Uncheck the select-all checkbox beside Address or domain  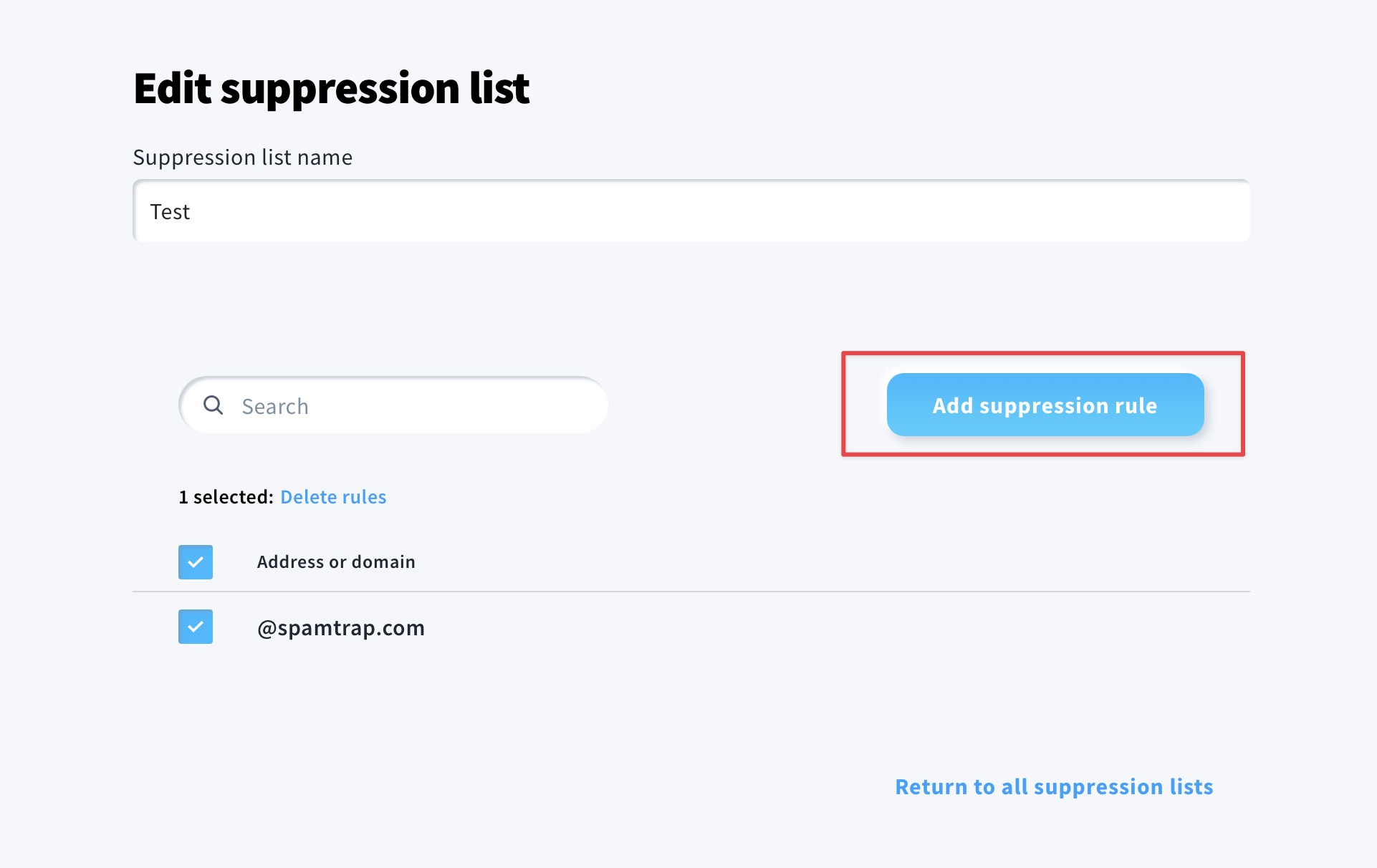pos(196,562)
